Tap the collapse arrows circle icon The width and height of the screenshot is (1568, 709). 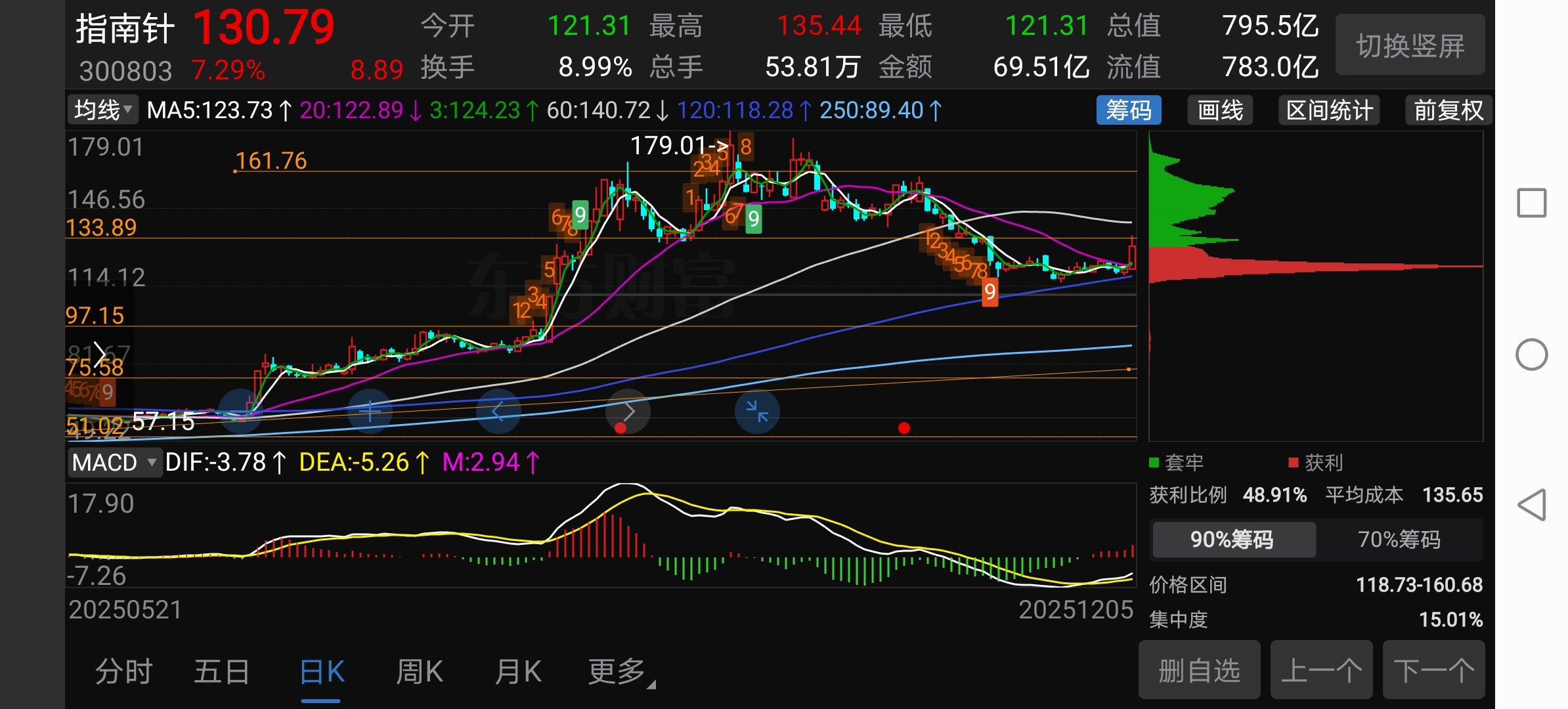pos(757,412)
